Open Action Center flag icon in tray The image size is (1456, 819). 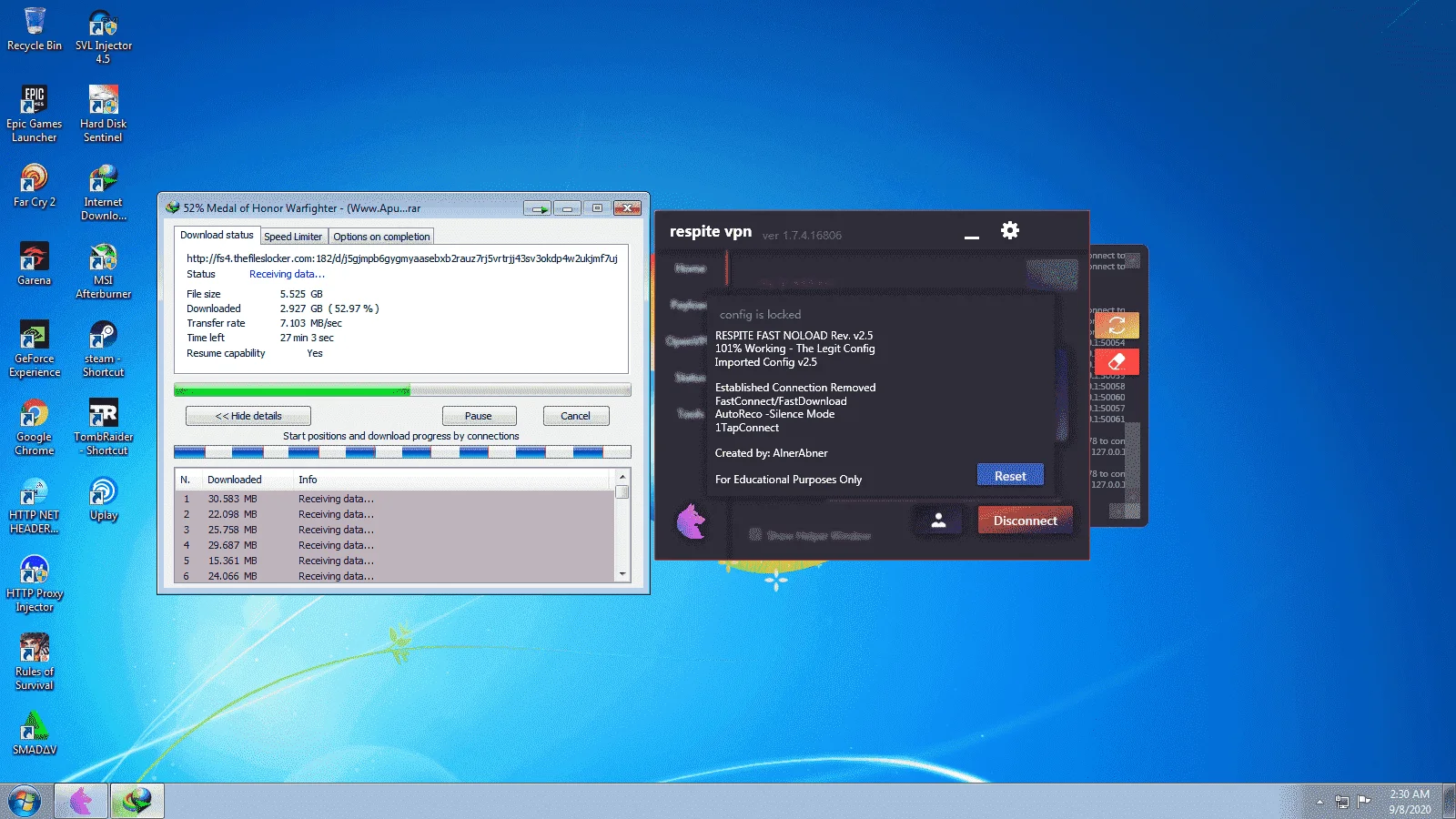click(x=1364, y=802)
